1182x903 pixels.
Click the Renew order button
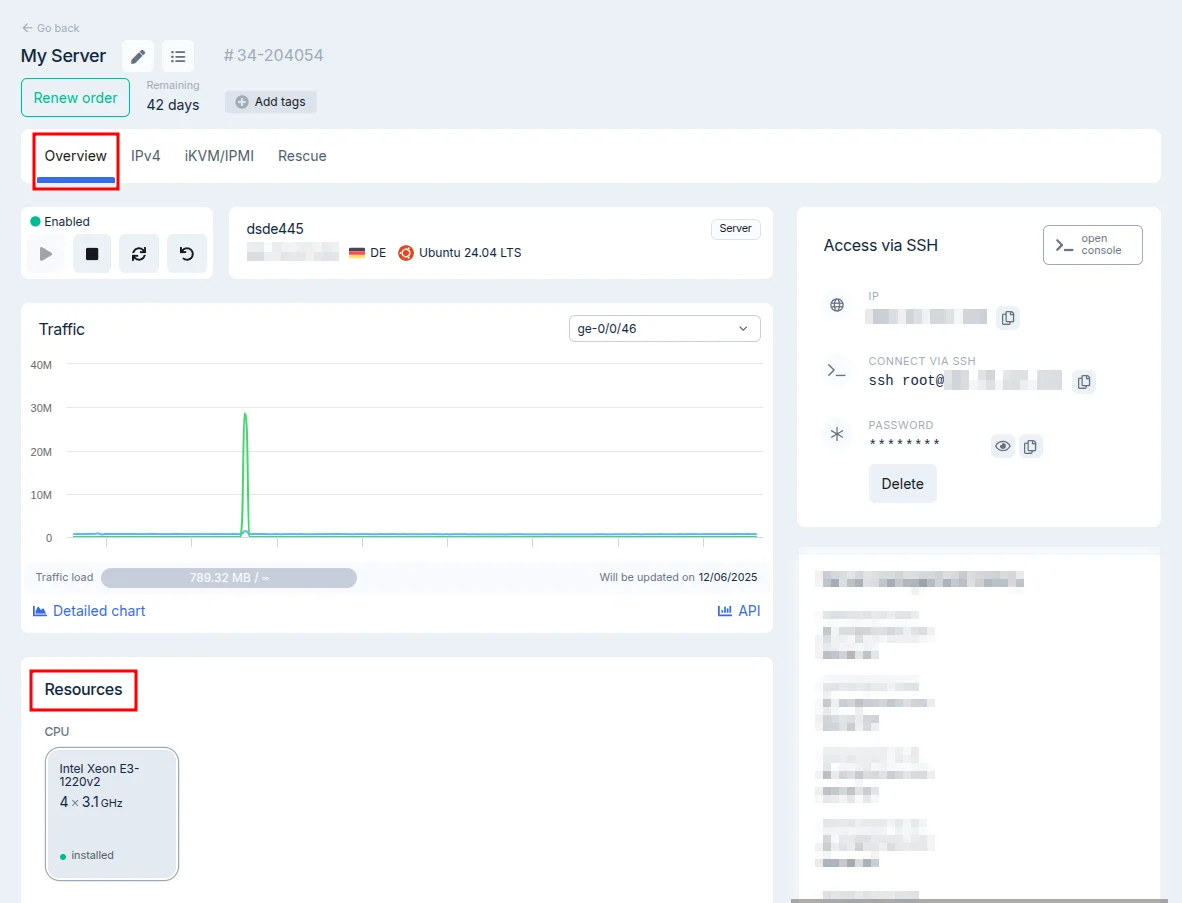click(x=75, y=98)
